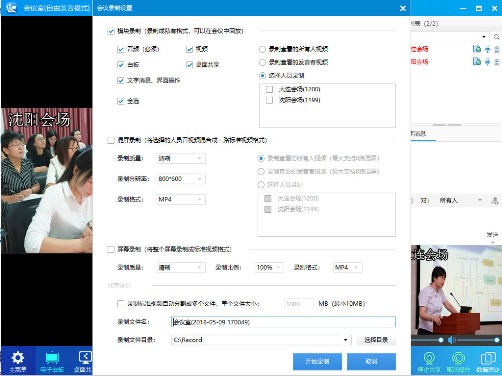Open the 录制质量 dropdown under 通用录制
Screen dimensions: 502x376
pos(181,158)
